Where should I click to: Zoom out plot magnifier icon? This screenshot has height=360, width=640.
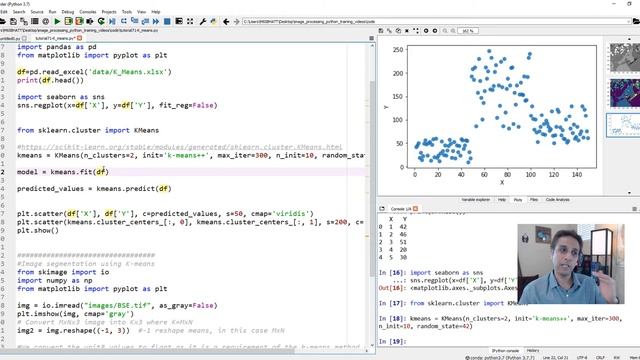click(445, 31)
